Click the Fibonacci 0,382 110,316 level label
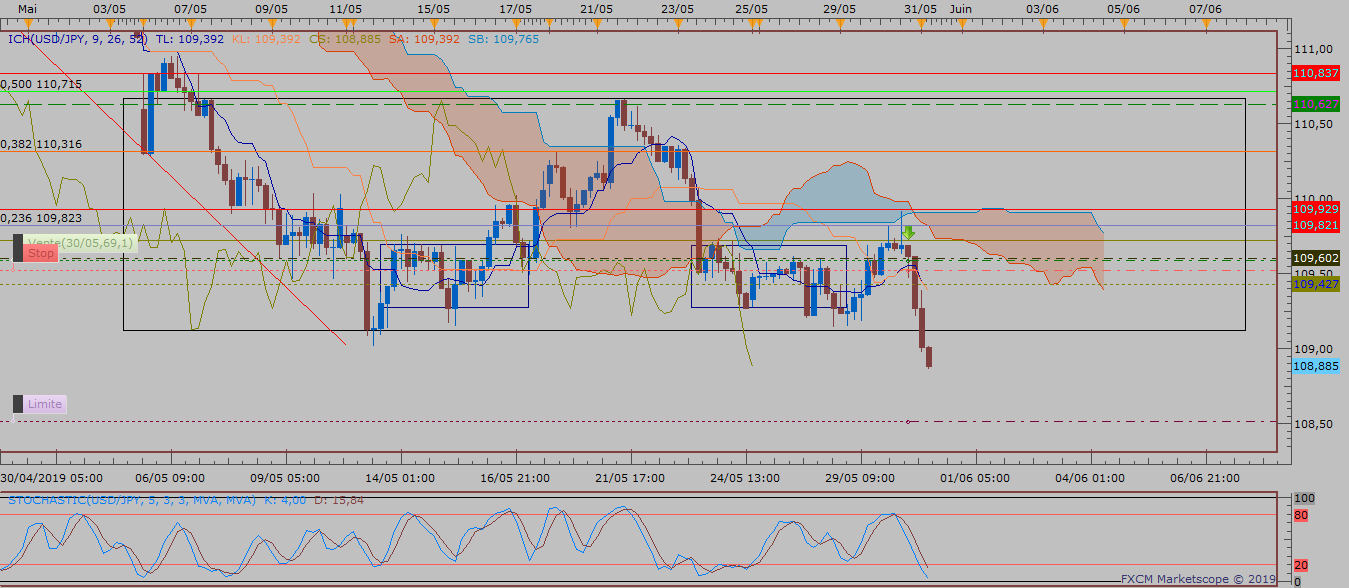This screenshot has width=1349, height=588. (x=41, y=144)
